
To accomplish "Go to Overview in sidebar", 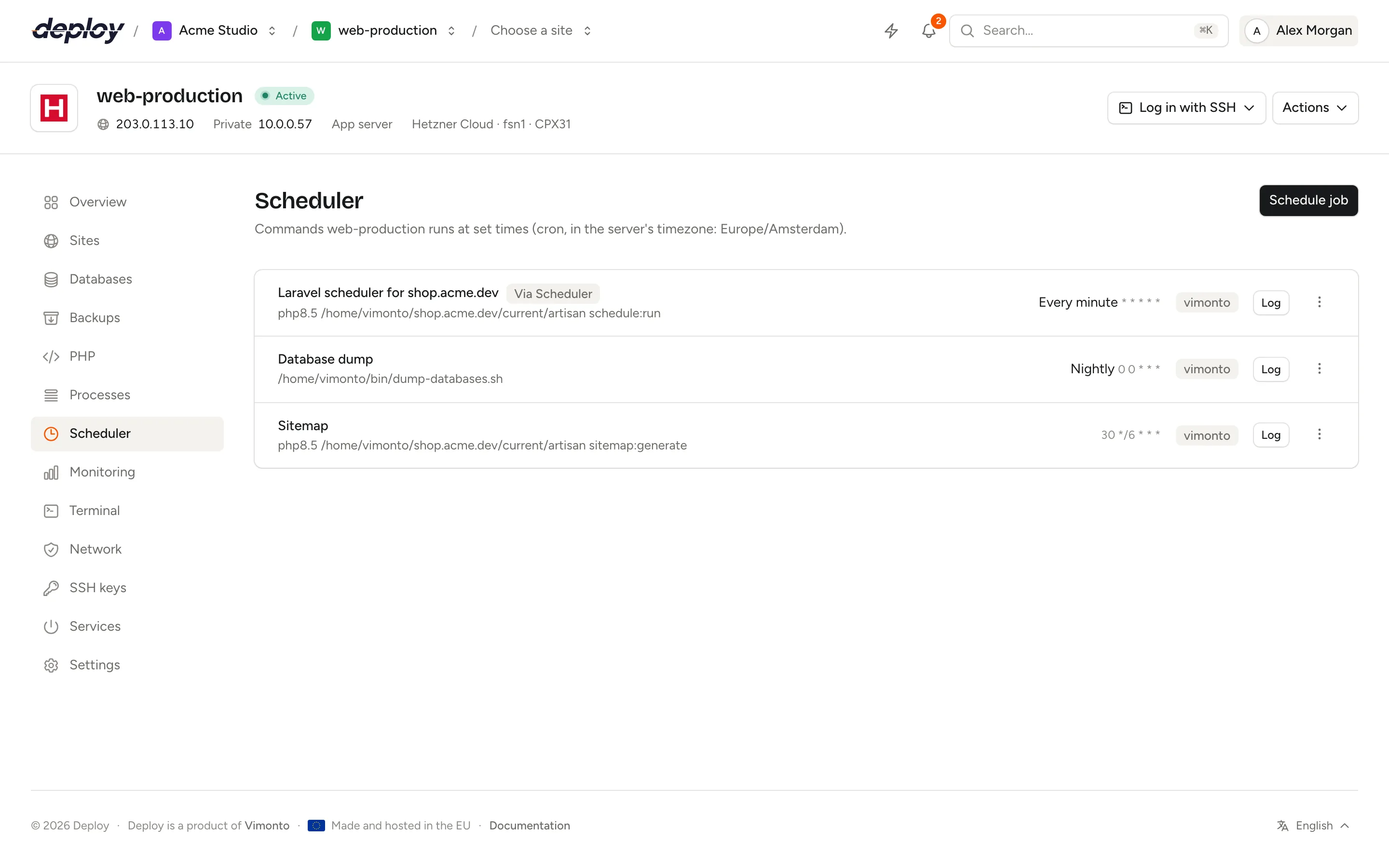I will [127, 202].
